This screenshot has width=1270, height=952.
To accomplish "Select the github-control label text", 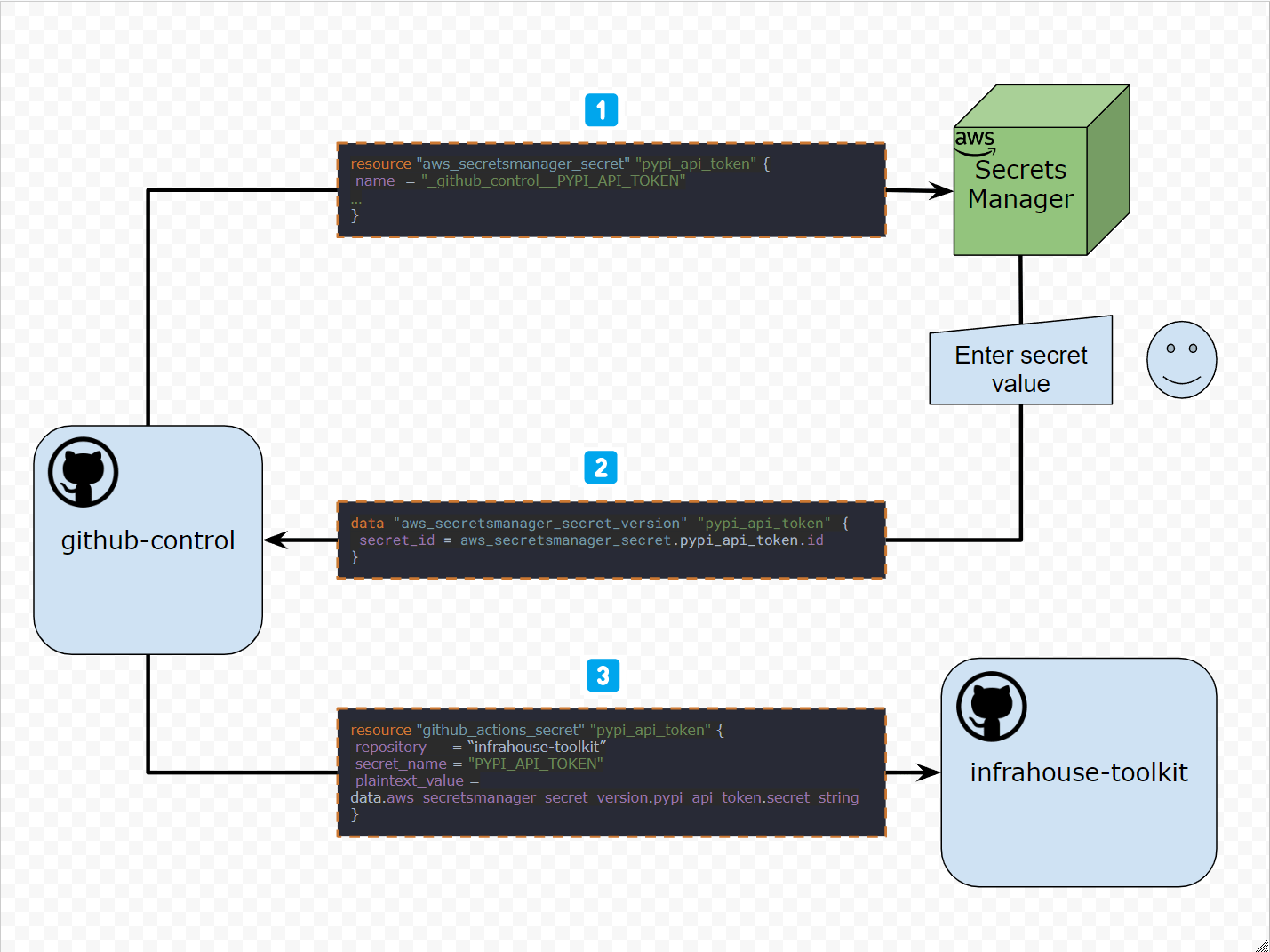I will 148,540.
